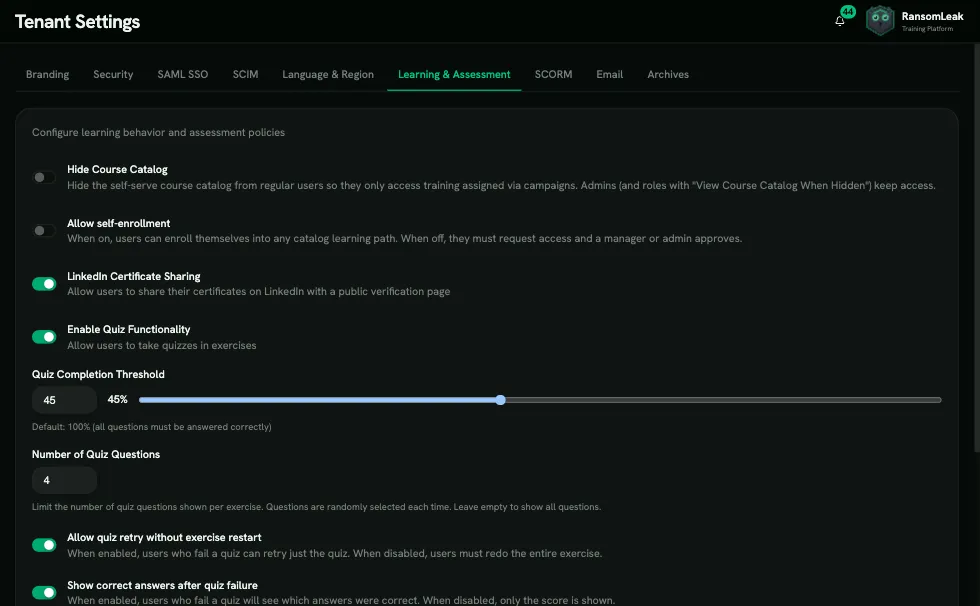Click the 'Configure learning behavior and assessment policies' text
Screen dimensions: 980x606
tap(158, 132)
